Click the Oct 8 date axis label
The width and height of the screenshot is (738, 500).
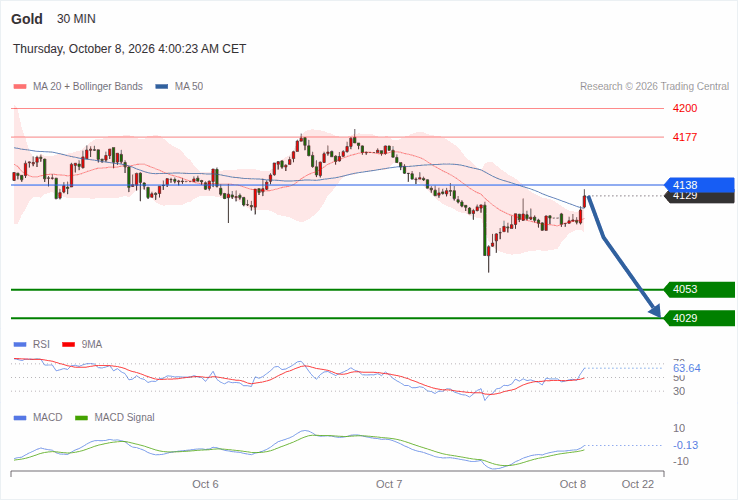[x=573, y=484]
